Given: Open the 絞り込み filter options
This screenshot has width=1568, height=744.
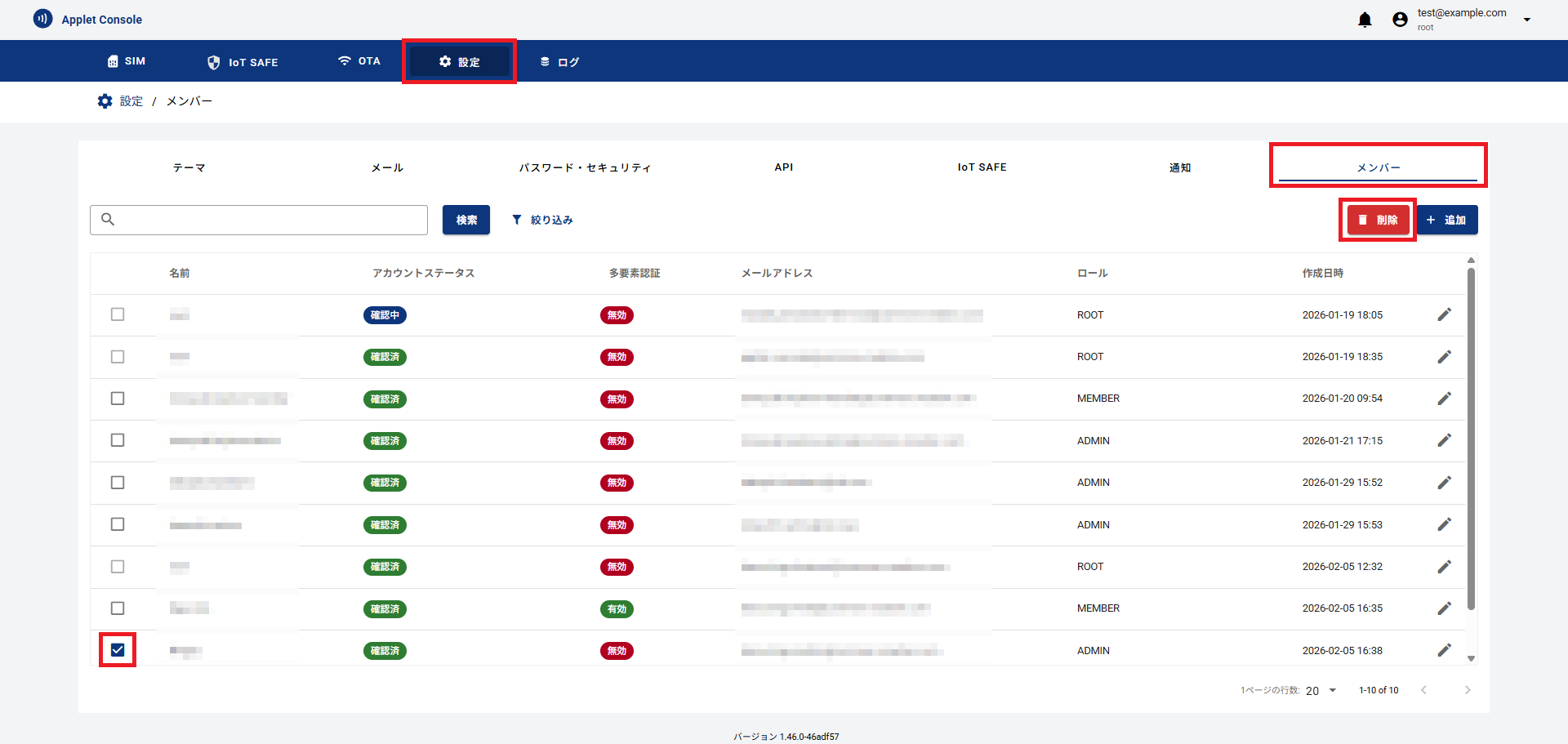Looking at the screenshot, I should point(542,220).
